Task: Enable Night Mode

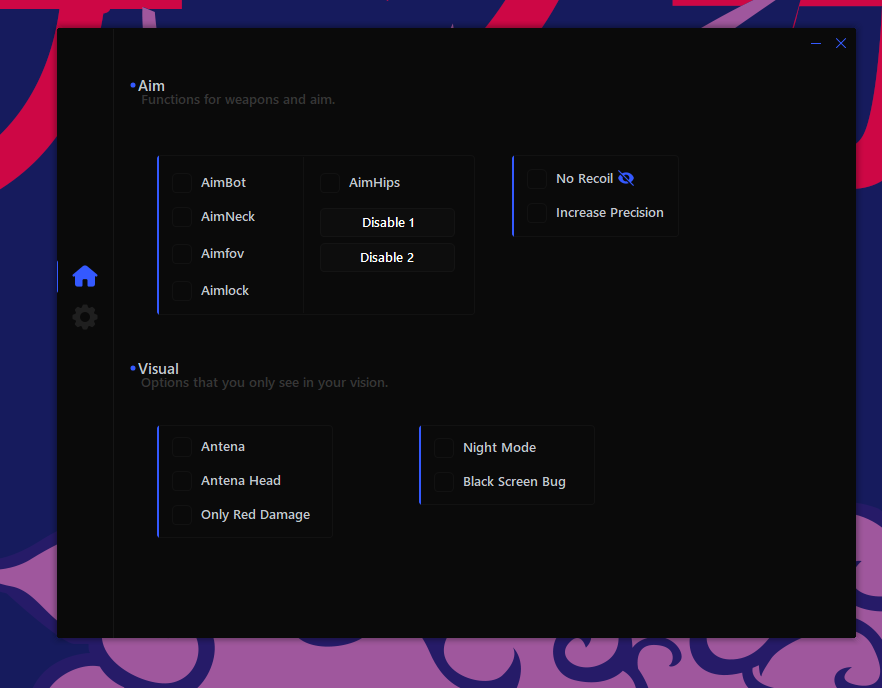Action: [x=443, y=447]
